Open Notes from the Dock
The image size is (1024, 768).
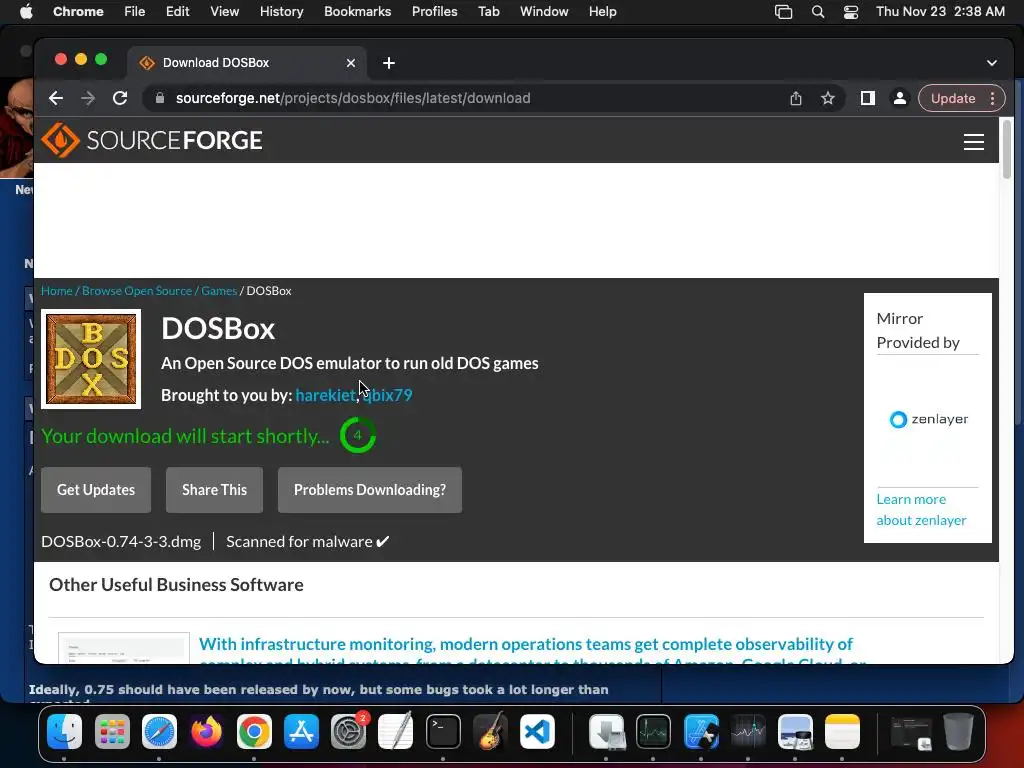tap(842, 731)
